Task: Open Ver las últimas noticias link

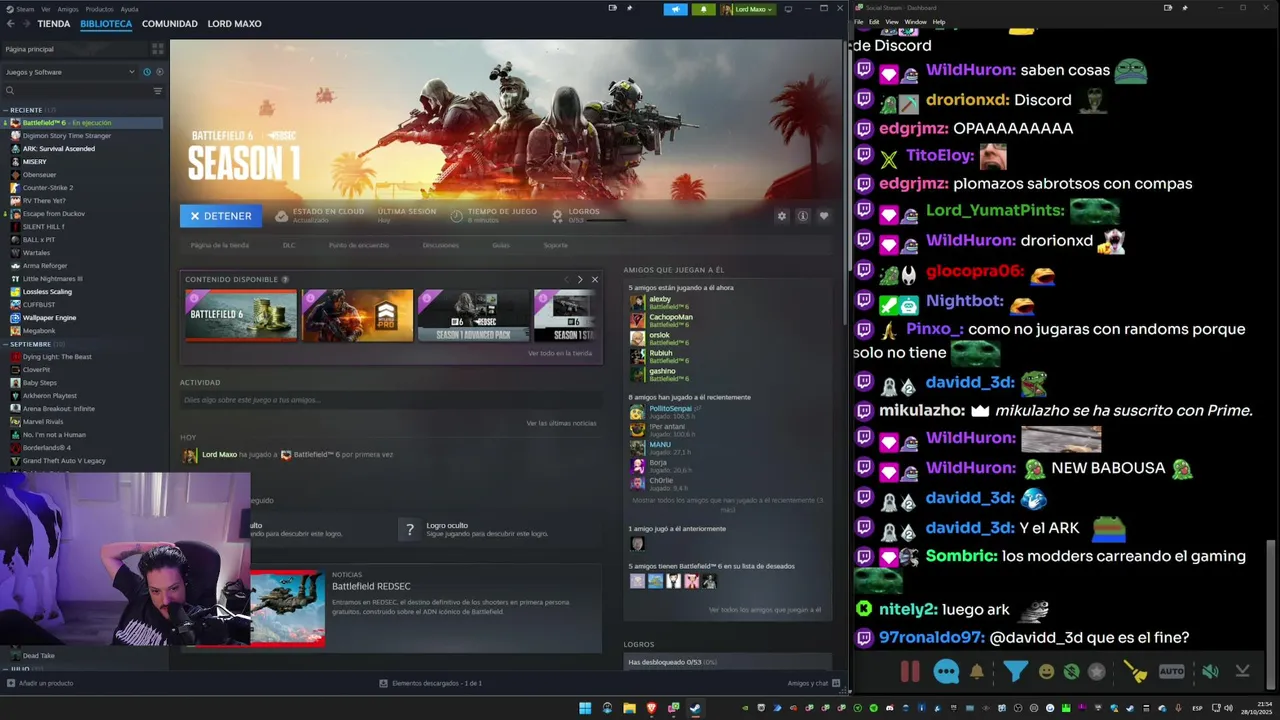Action: (561, 423)
